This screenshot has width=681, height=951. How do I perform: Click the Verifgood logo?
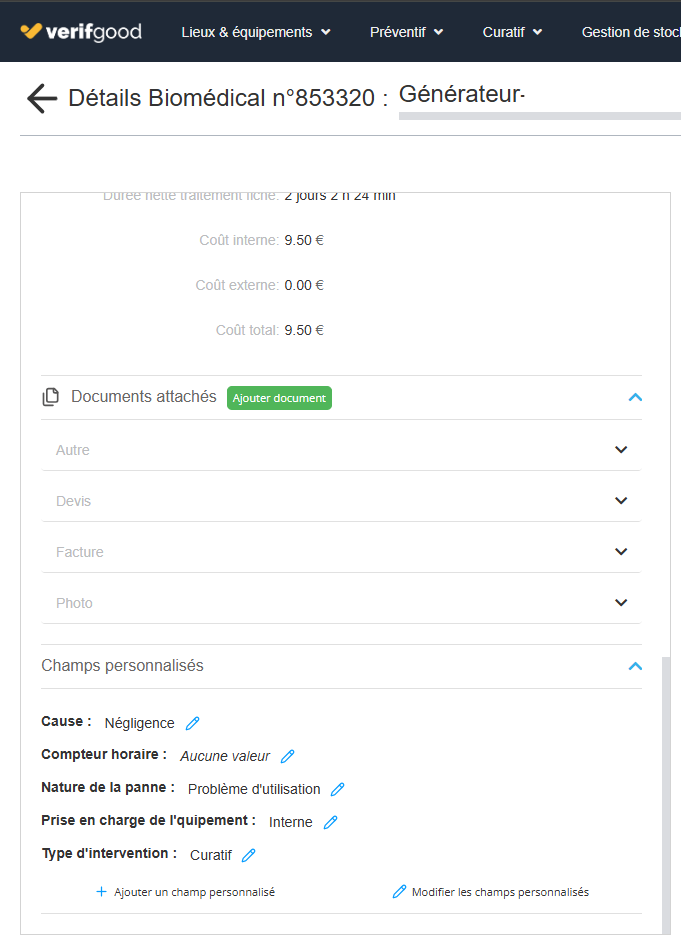[81, 32]
